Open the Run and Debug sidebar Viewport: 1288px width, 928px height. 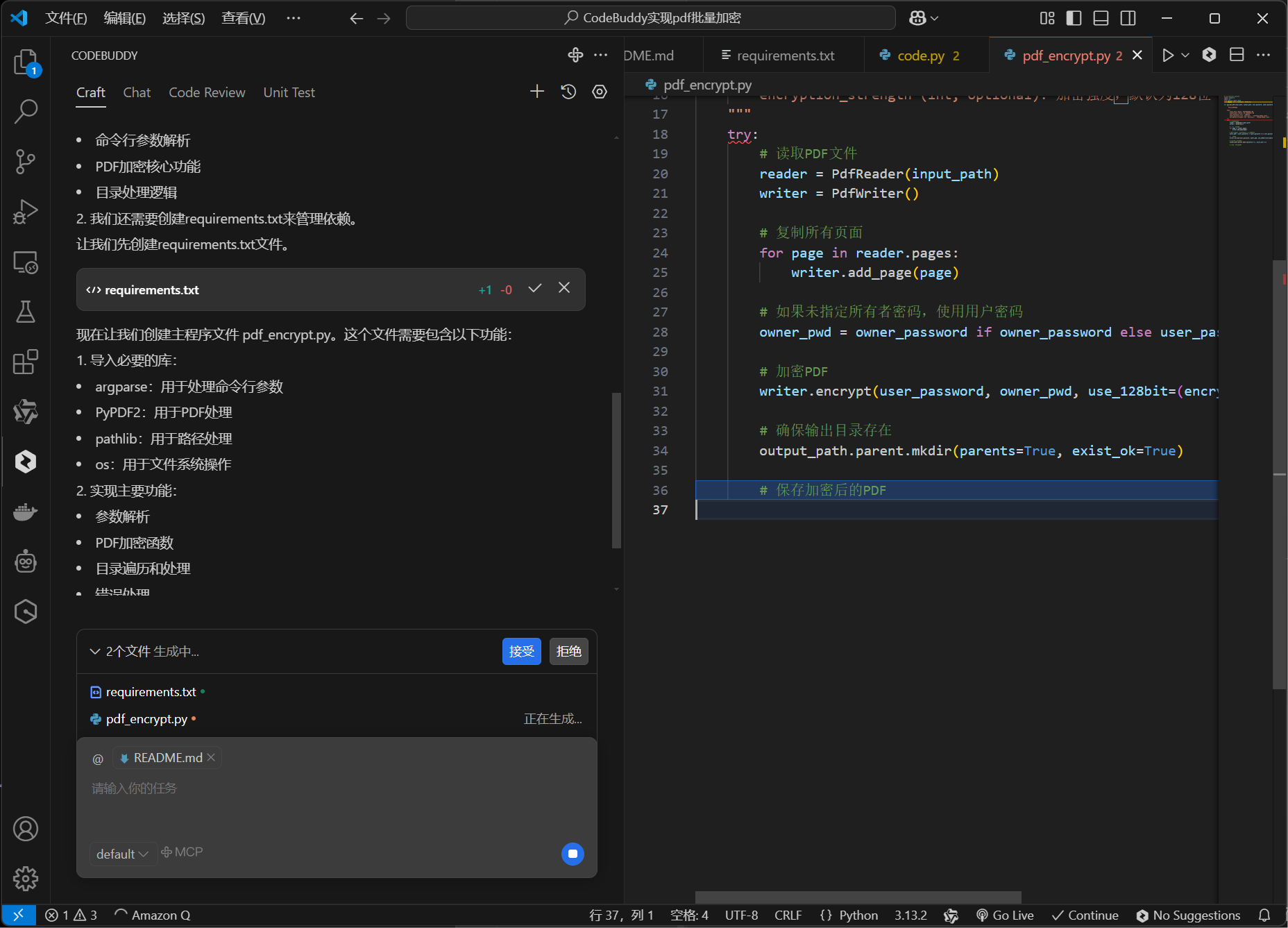[x=26, y=212]
